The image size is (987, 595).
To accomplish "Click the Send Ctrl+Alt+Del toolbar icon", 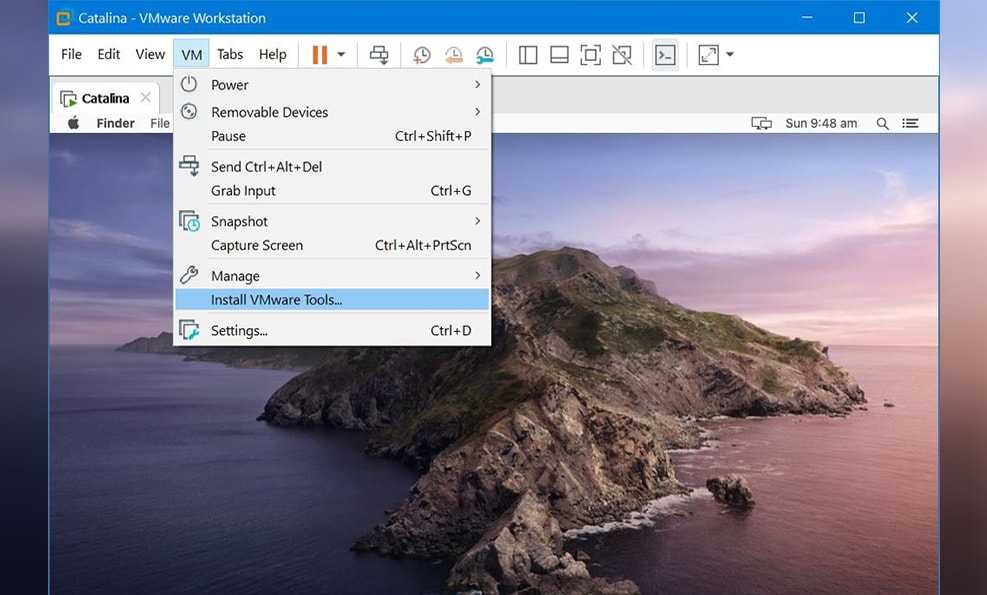I will pos(379,55).
